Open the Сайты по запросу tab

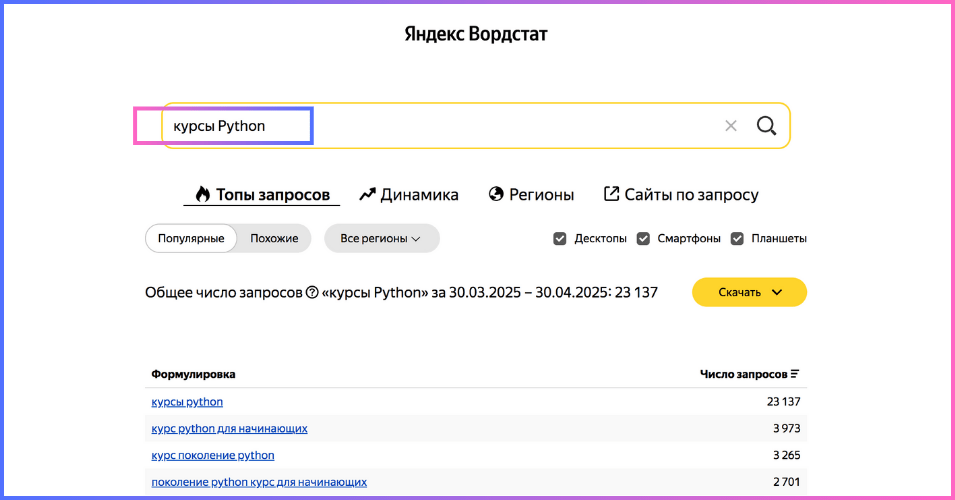[x=681, y=195]
